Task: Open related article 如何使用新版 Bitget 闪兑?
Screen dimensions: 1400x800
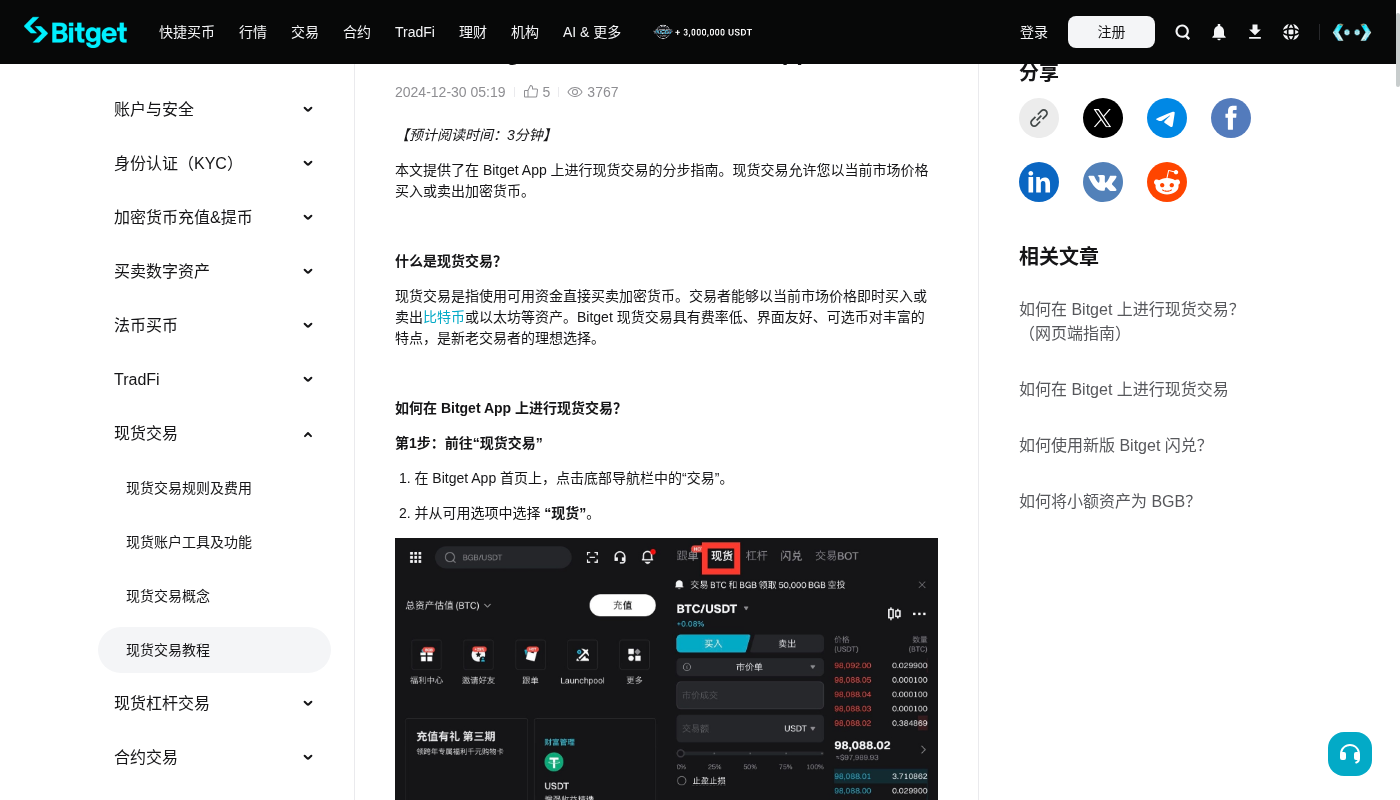Action: click(x=1112, y=445)
